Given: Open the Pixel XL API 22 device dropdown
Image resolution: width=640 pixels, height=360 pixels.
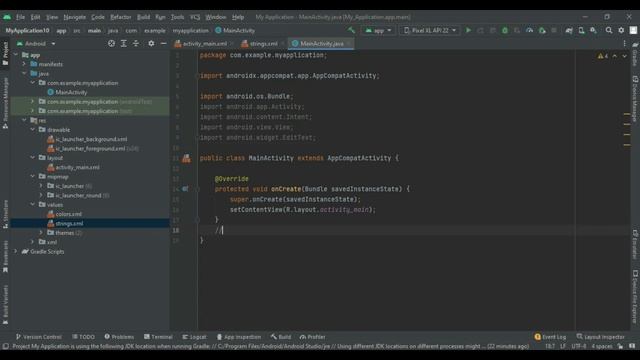Looking at the screenshot, I should 429,31.
